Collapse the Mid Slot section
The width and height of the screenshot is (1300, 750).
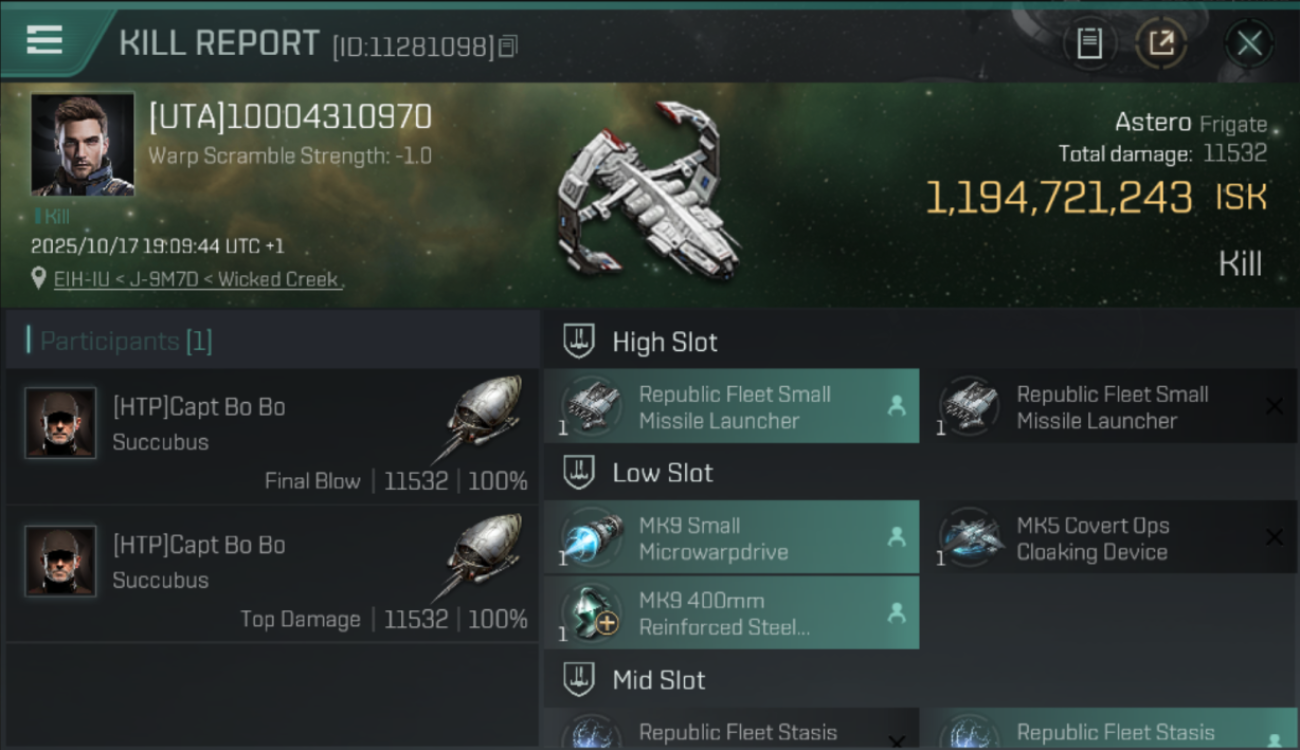tap(579, 681)
